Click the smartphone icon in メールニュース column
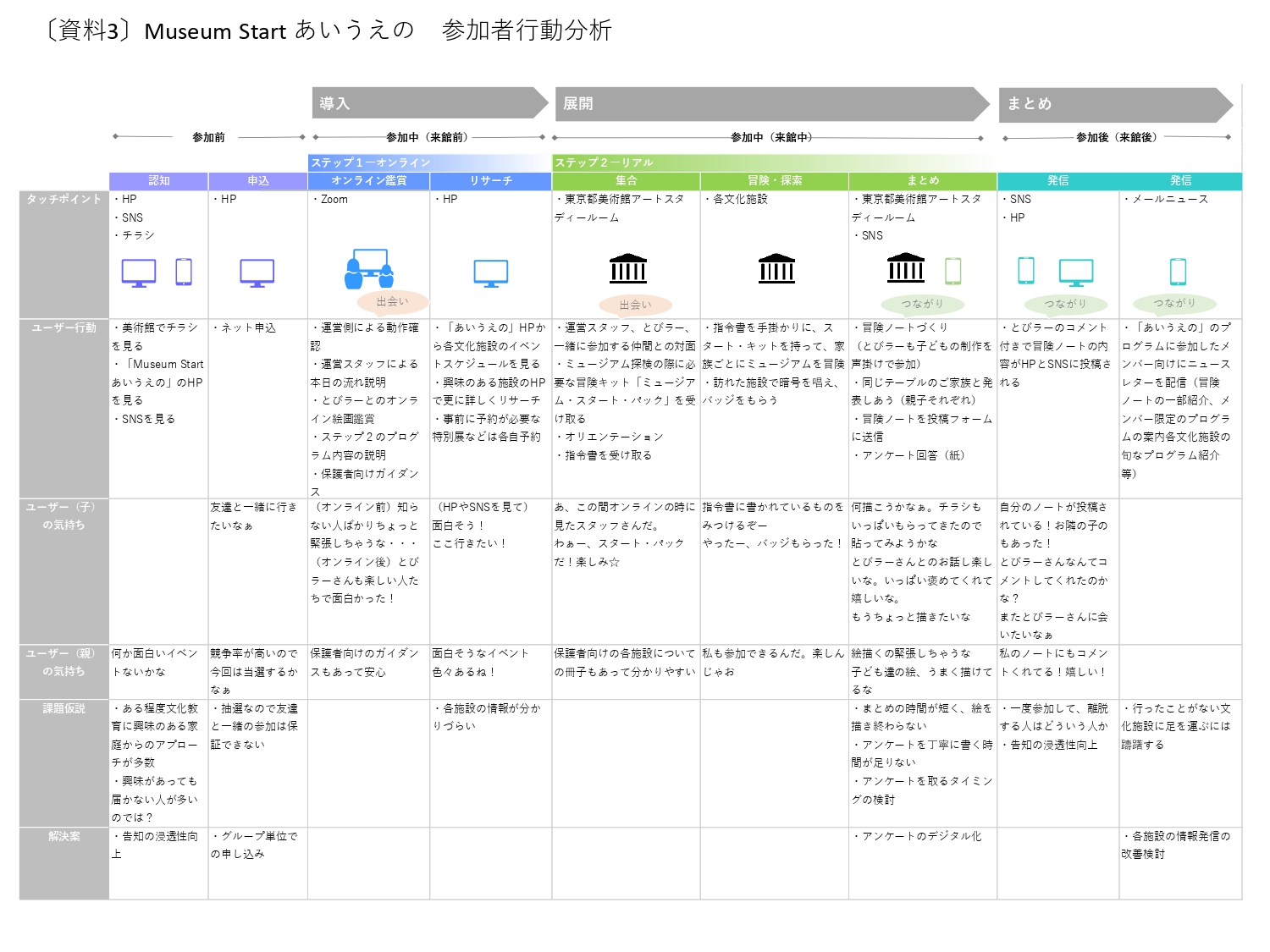 (x=1178, y=272)
